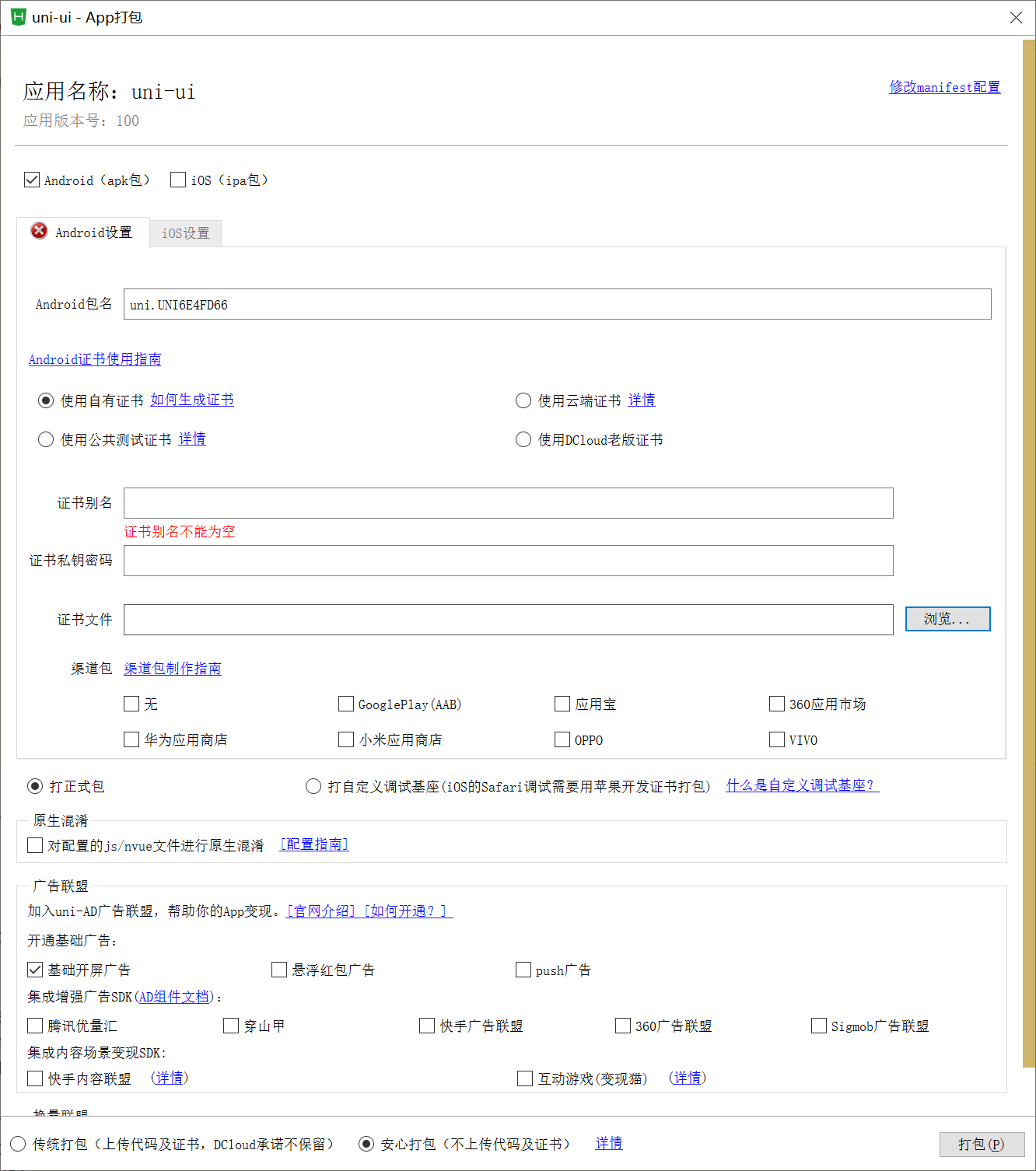Check the 华为应用商店 channel checkbox
1036x1171 pixels.
click(131, 740)
